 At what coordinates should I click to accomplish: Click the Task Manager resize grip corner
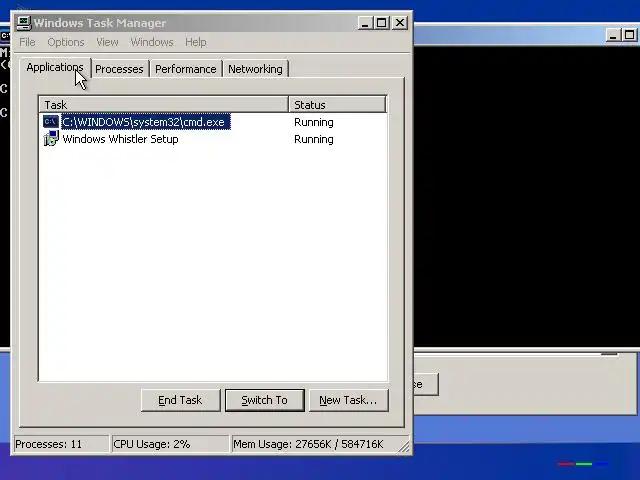tap(404, 447)
